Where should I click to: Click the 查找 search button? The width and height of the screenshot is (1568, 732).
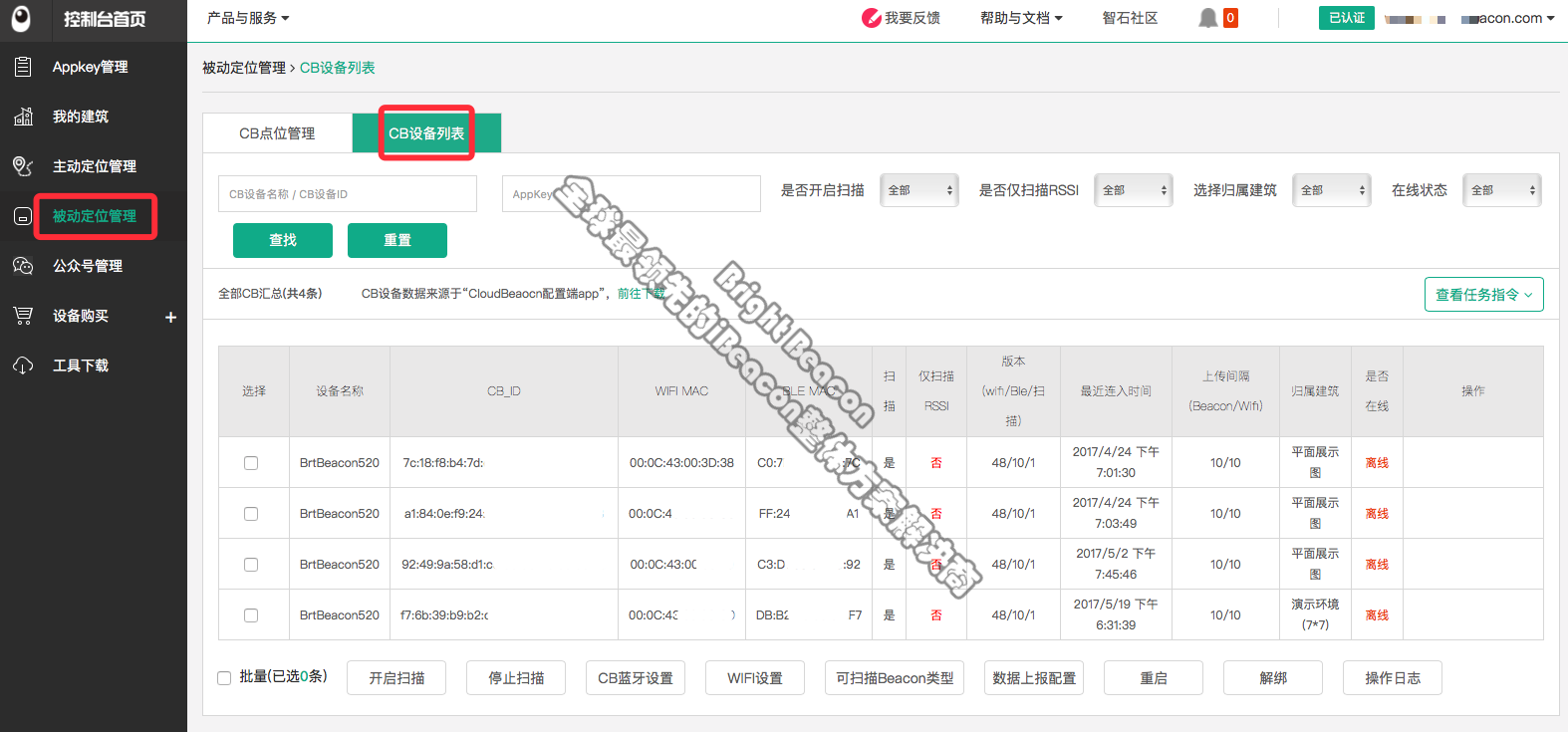tap(283, 240)
